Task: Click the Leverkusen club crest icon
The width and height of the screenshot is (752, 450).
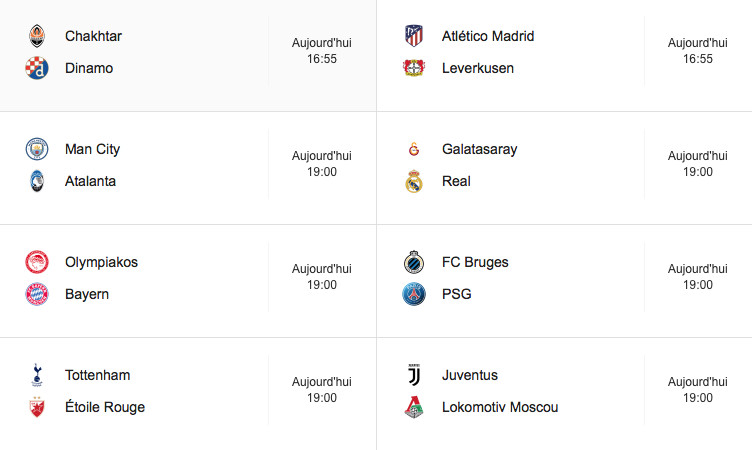Action: (x=414, y=68)
